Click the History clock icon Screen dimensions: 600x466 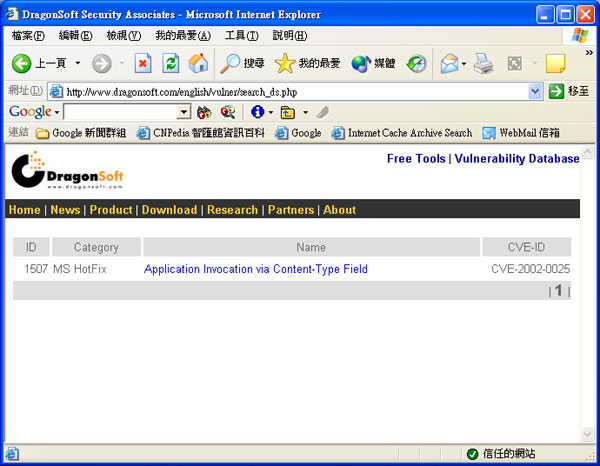pyautogui.click(x=416, y=63)
